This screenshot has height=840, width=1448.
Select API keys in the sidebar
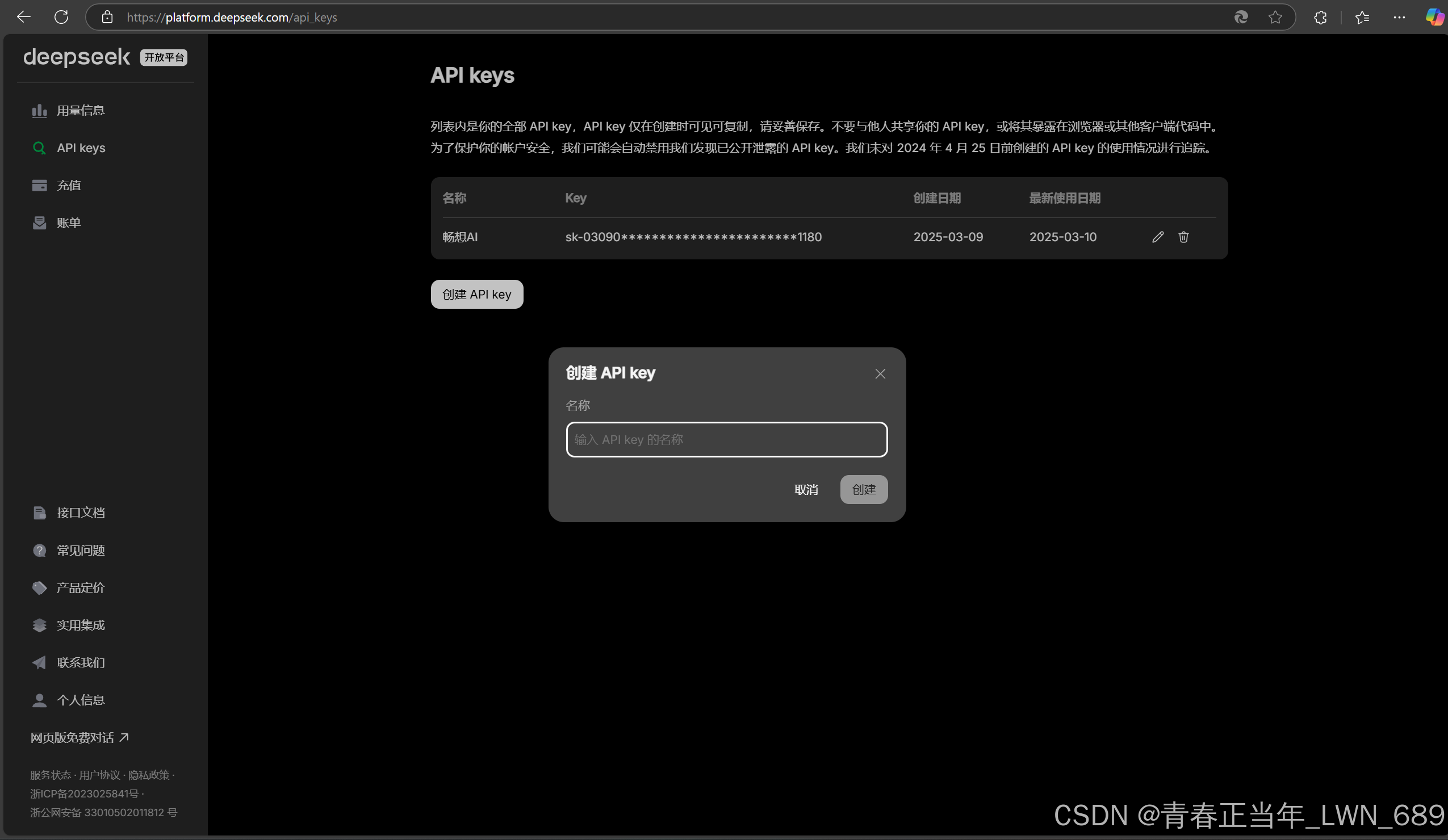81,148
